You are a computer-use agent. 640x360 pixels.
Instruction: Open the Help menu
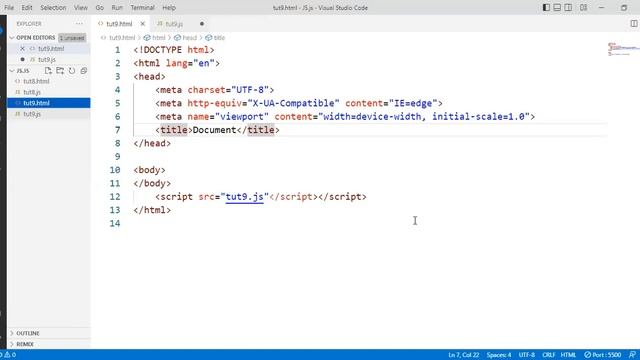pyautogui.click(x=169, y=7)
